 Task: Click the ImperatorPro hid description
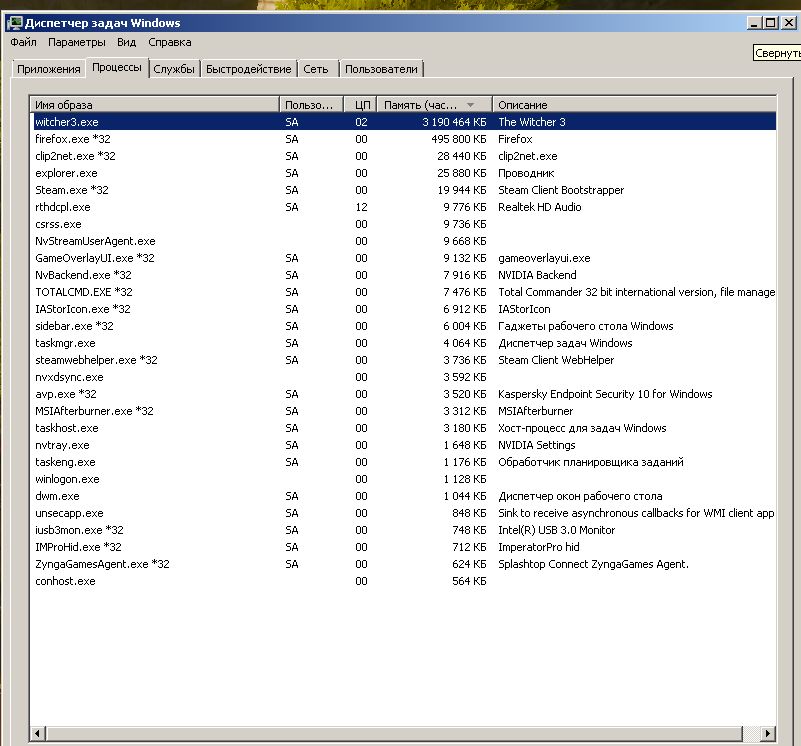538,547
